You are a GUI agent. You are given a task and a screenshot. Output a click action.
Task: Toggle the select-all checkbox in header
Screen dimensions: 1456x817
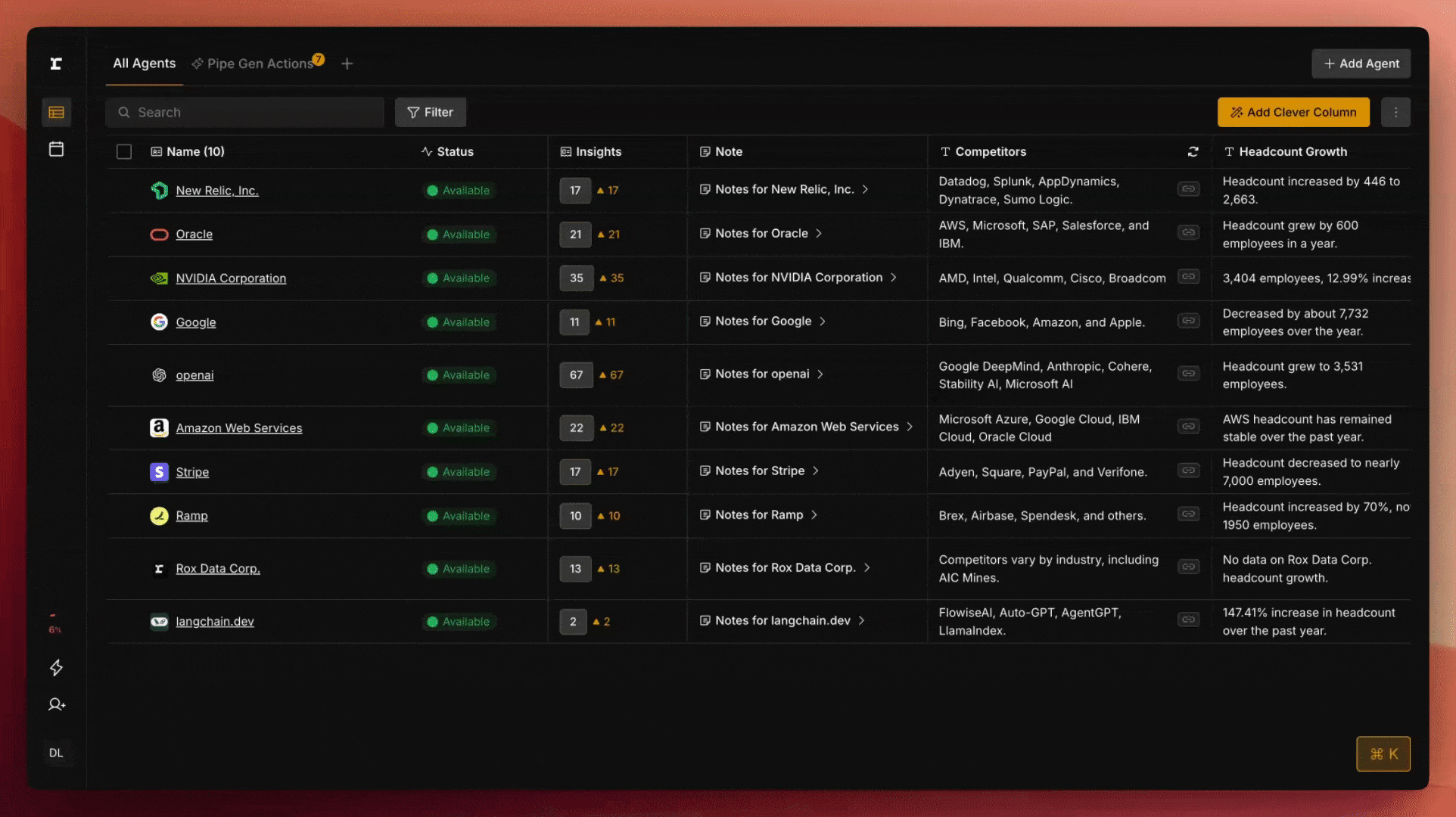tap(124, 151)
